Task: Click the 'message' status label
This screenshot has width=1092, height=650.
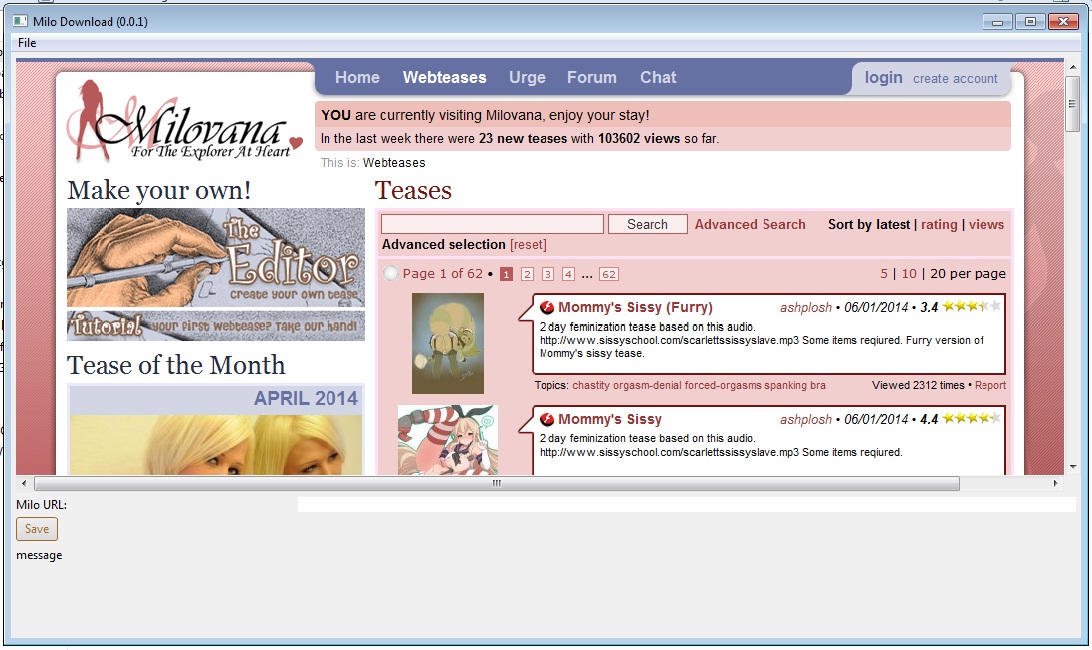Action: tap(39, 555)
